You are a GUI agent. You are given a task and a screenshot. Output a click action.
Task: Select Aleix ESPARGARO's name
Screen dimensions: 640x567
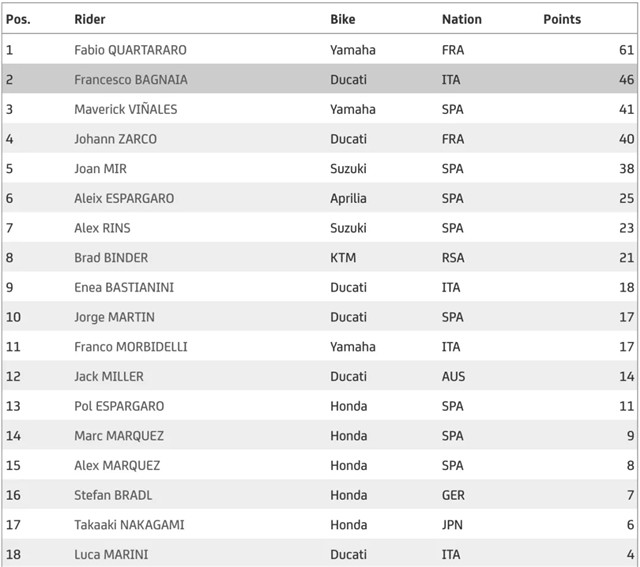[124, 198]
